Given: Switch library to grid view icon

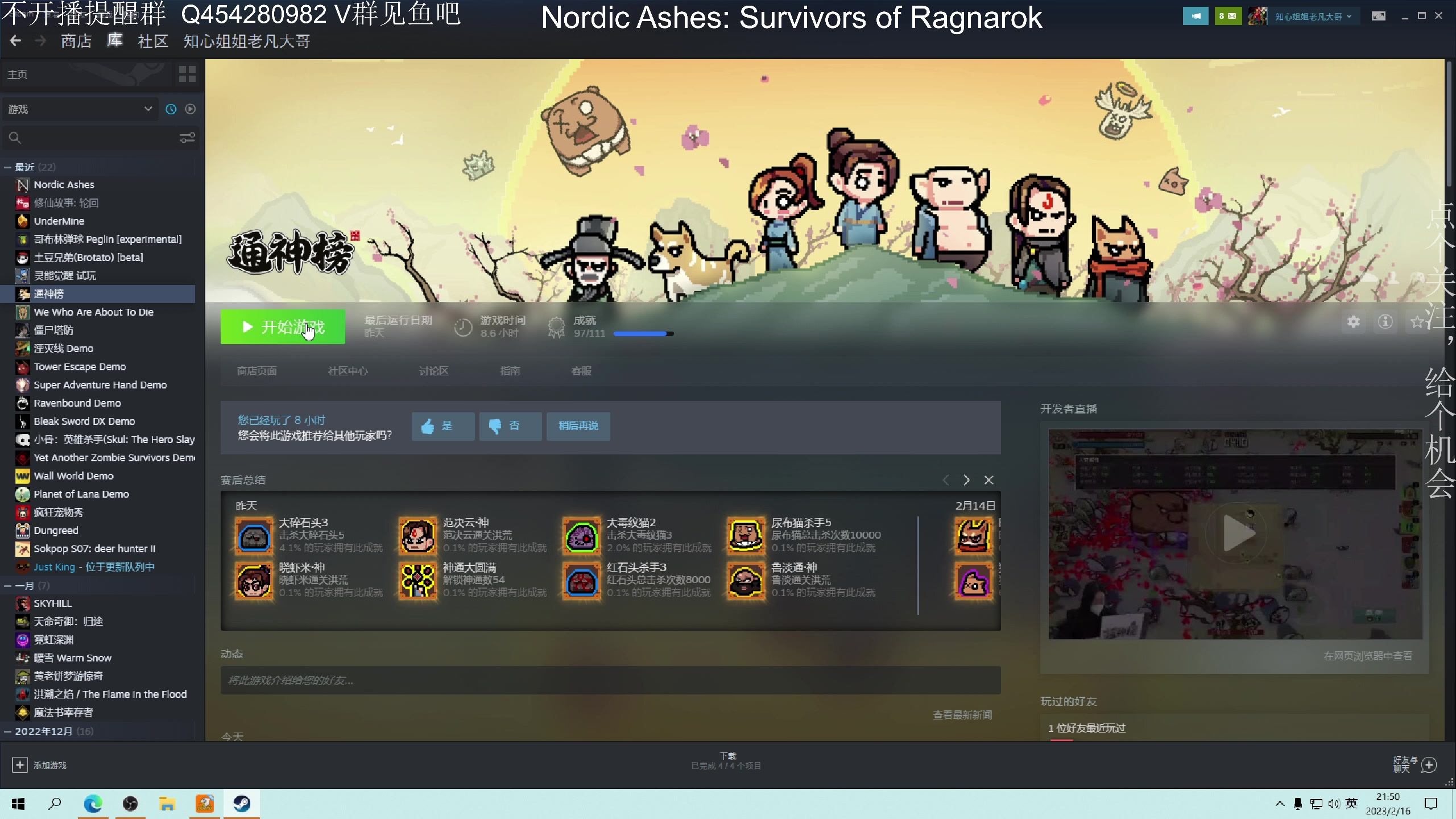Looking at the screenshot, I should tap(187, 74).
